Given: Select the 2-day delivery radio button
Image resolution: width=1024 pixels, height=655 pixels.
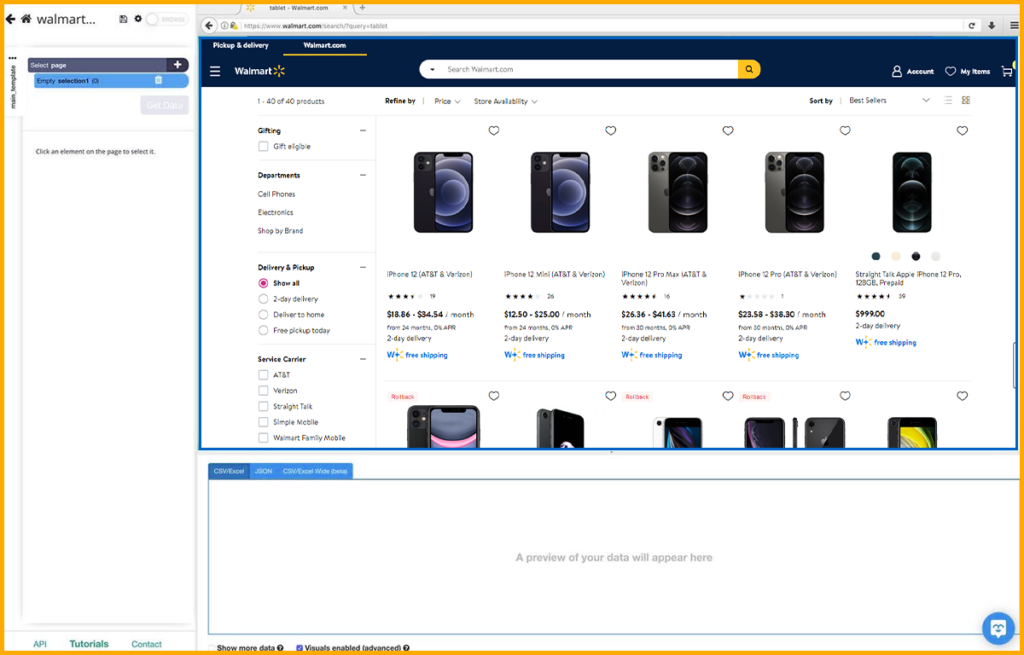Looking at the screenshot, I should (263, 299).
